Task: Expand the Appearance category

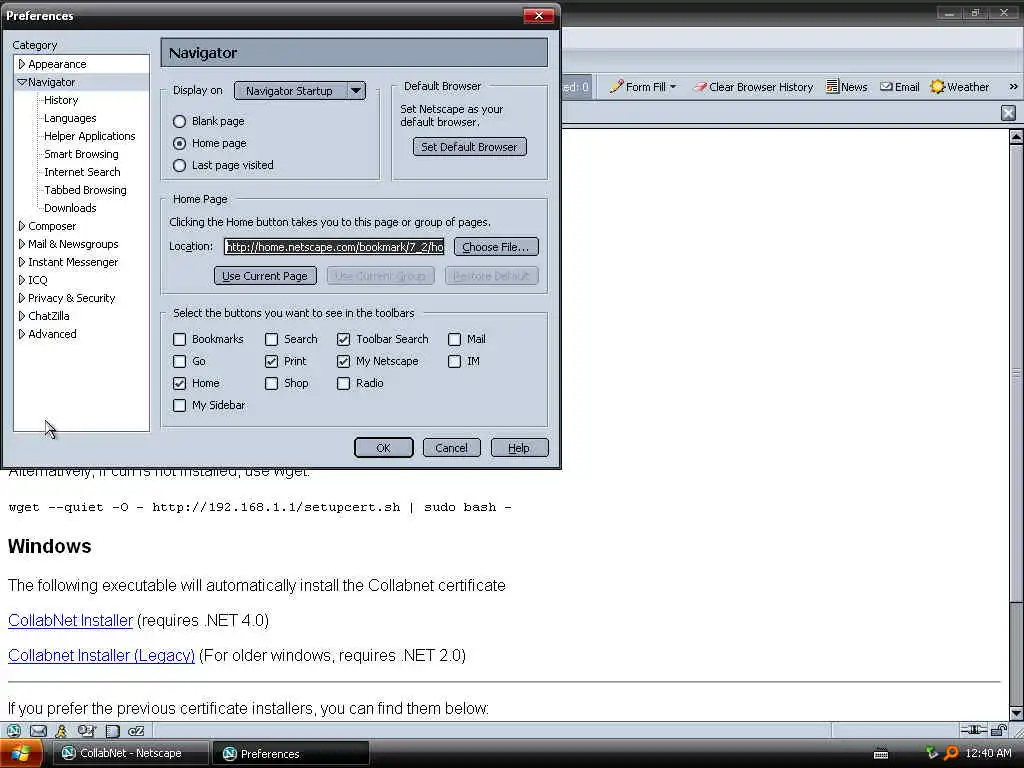Action: pos(22,64)
